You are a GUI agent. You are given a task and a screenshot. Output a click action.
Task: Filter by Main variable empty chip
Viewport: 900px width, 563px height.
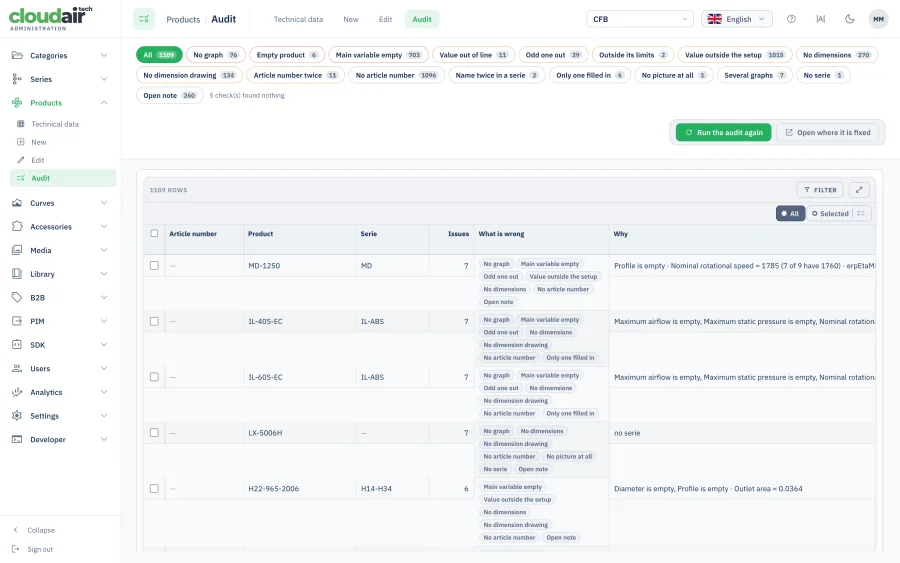point(378,55)
